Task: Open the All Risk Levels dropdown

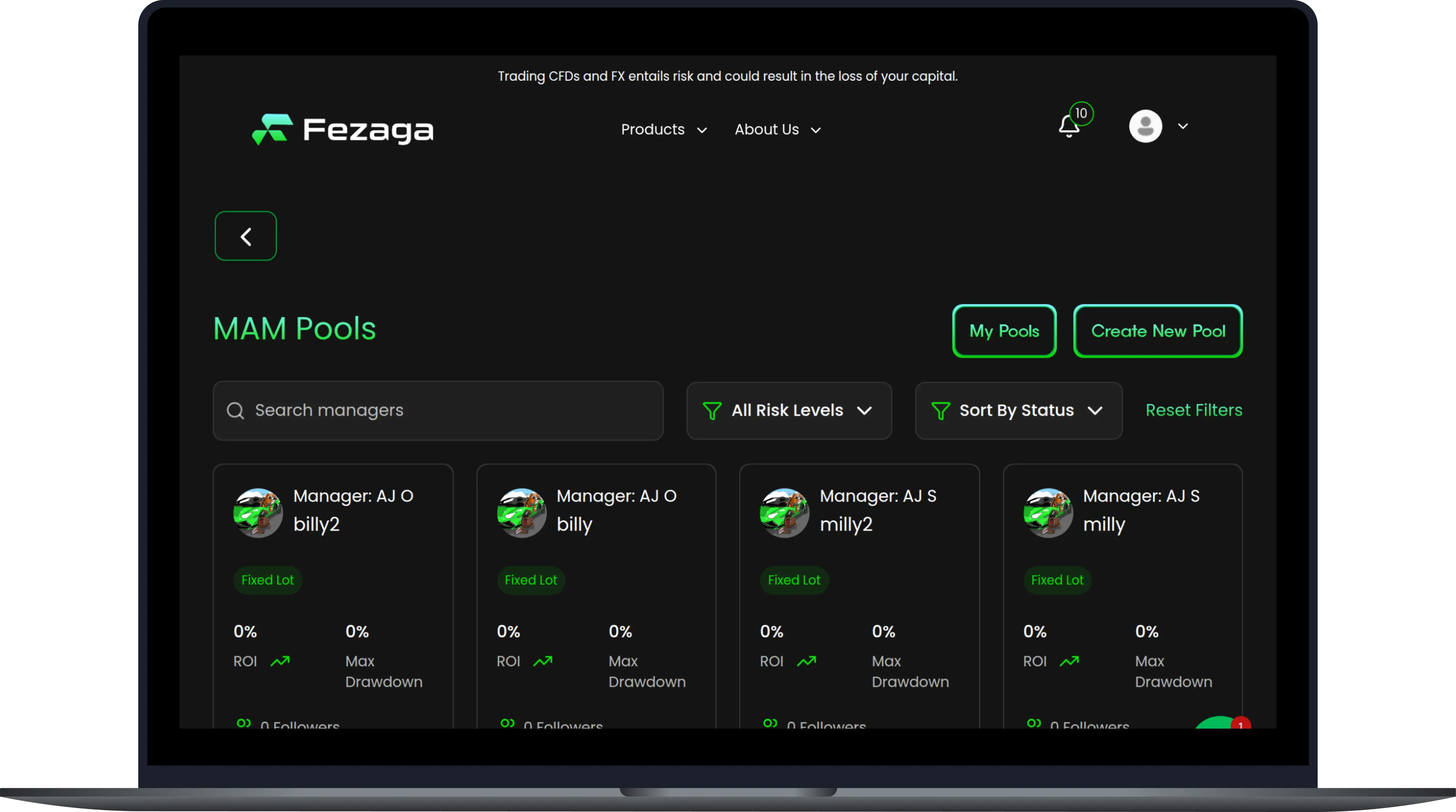Action: click(x=789, y=411)
